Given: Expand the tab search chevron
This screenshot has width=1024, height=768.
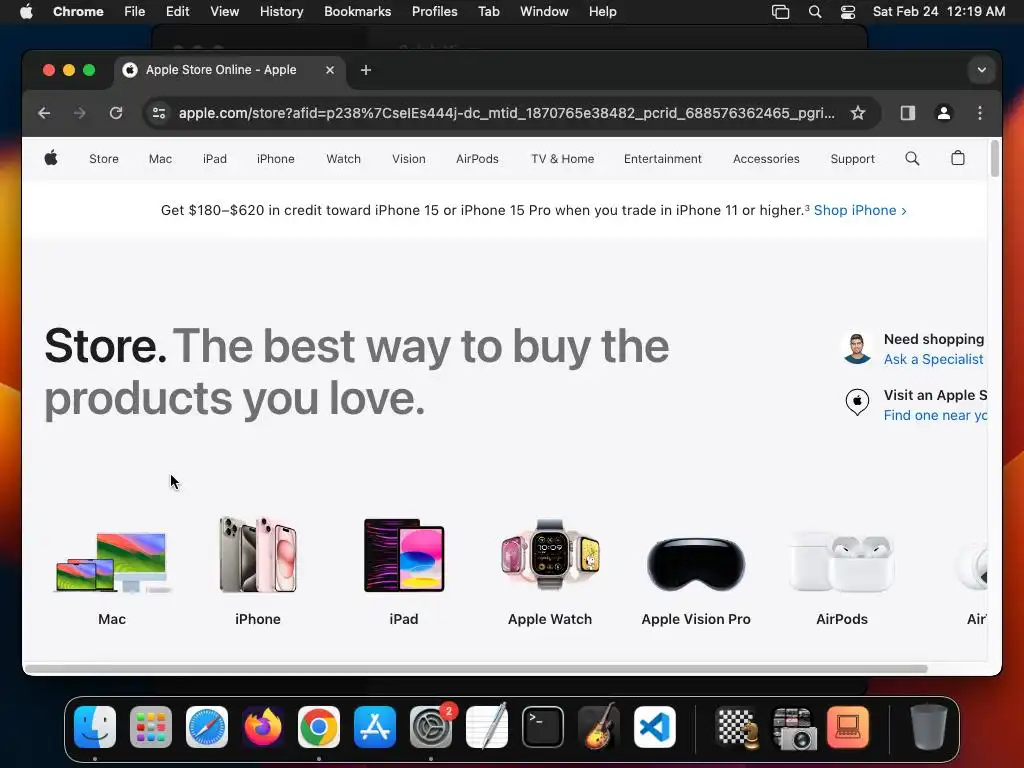Looking at the screenshot, I should coord(982,70).
